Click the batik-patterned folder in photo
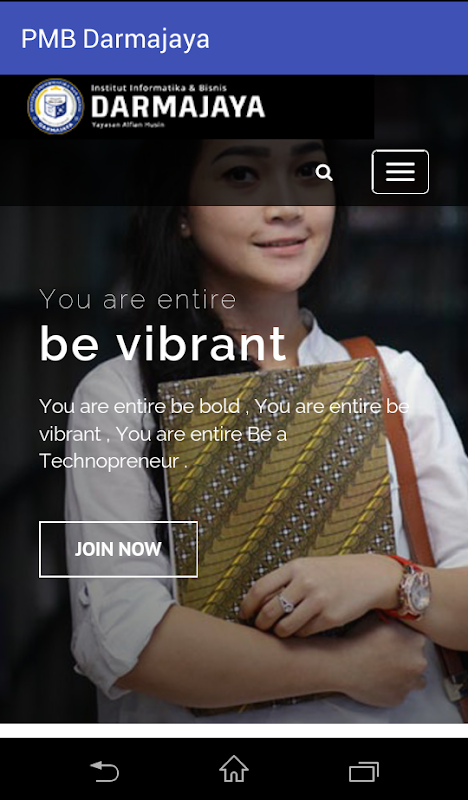Image resolution: width=468 pixels, height=800 pixels. click(278, 490)
